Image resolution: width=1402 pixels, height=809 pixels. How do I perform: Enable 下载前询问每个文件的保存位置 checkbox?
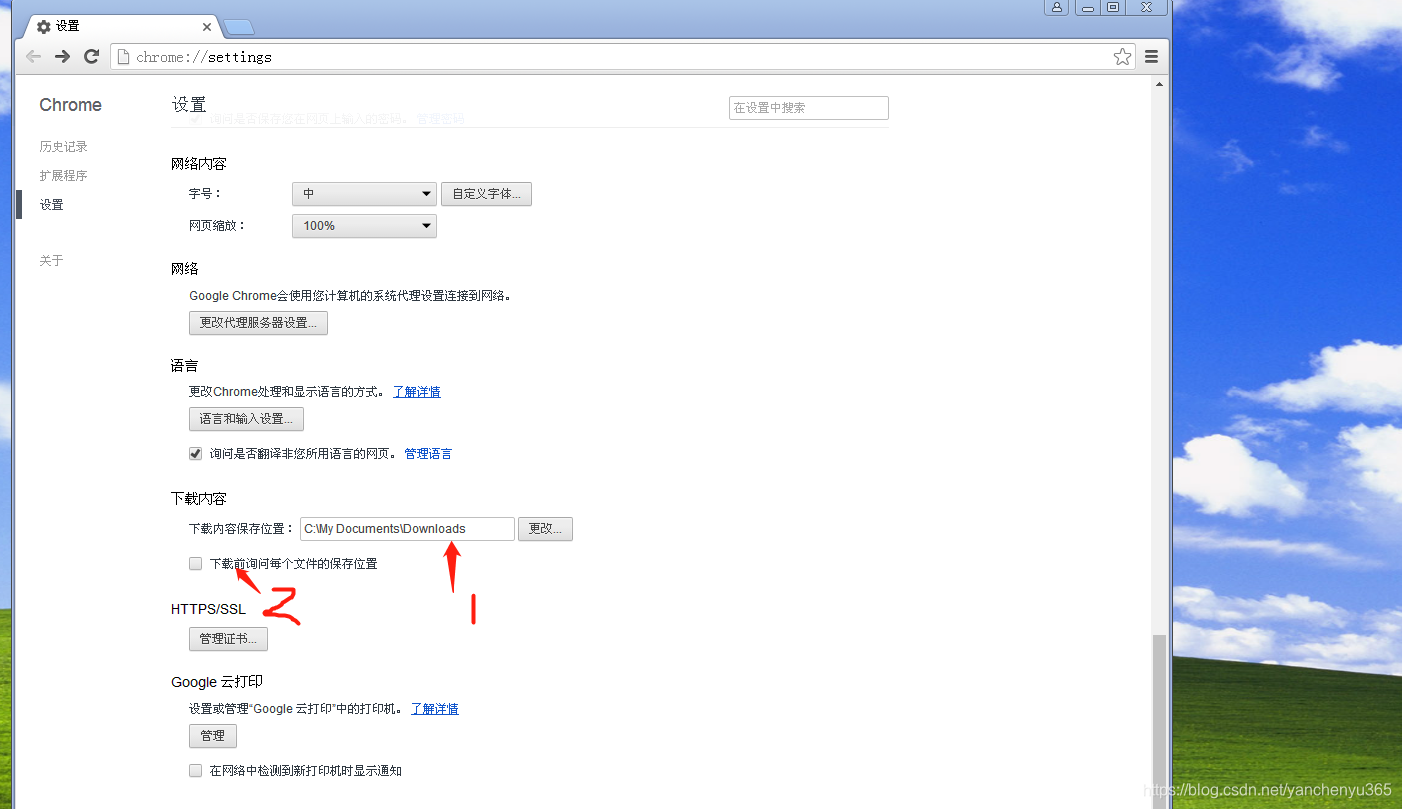[196, 564]
